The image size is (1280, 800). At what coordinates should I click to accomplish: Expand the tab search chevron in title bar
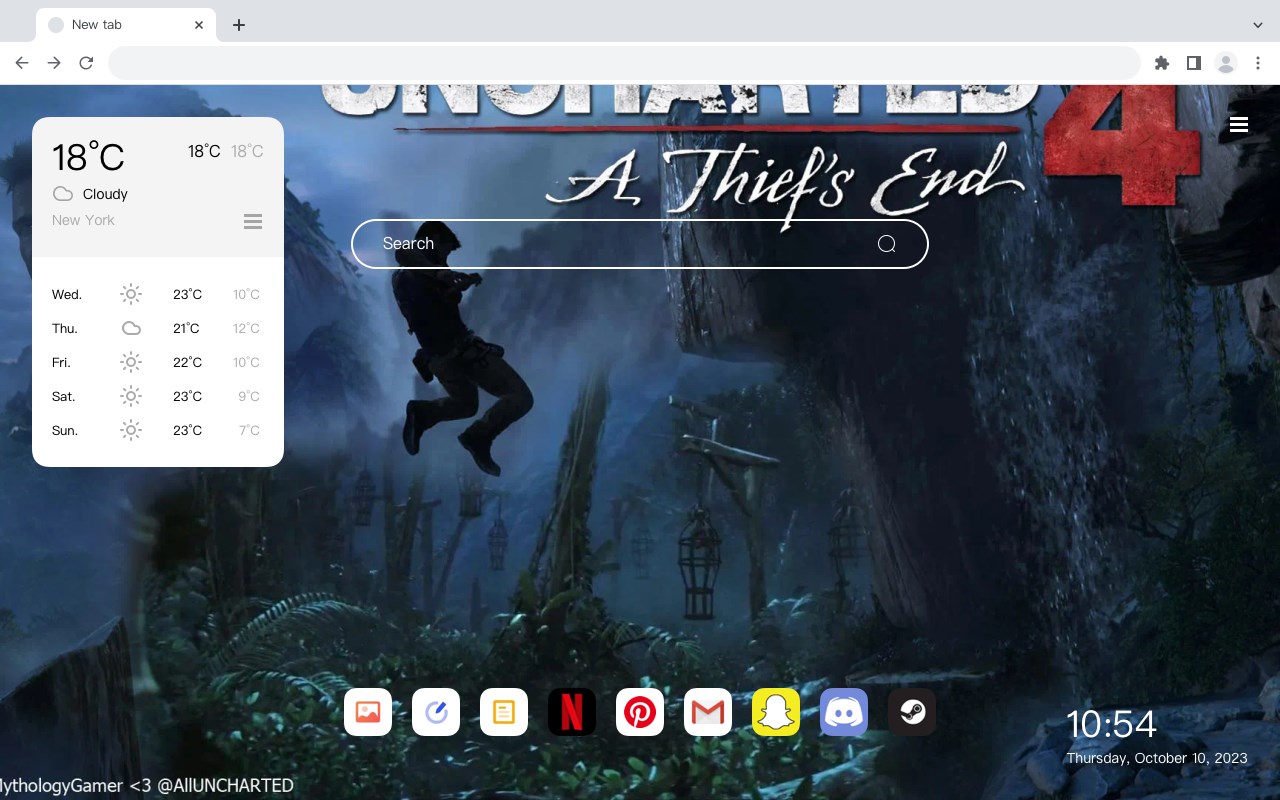pos(1258,24)
